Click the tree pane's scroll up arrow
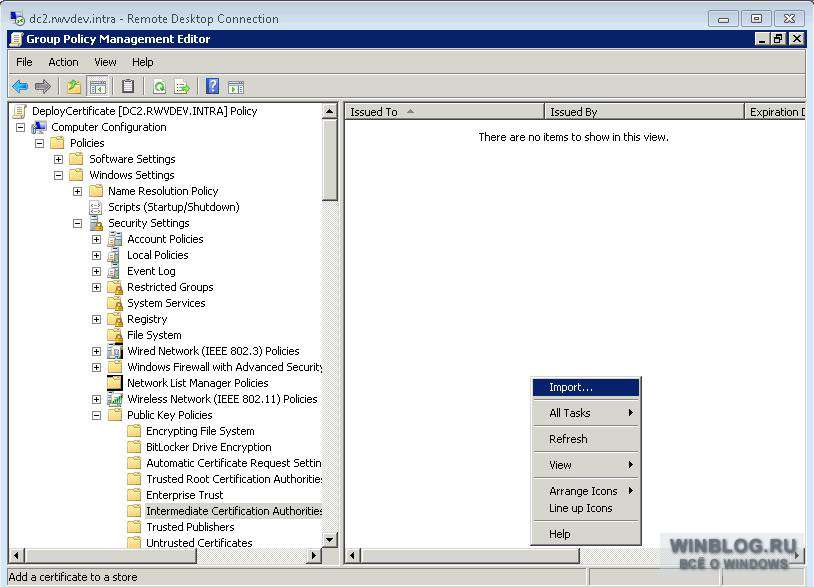The width and height of the screenshot is (814, 587). point(330,111)
